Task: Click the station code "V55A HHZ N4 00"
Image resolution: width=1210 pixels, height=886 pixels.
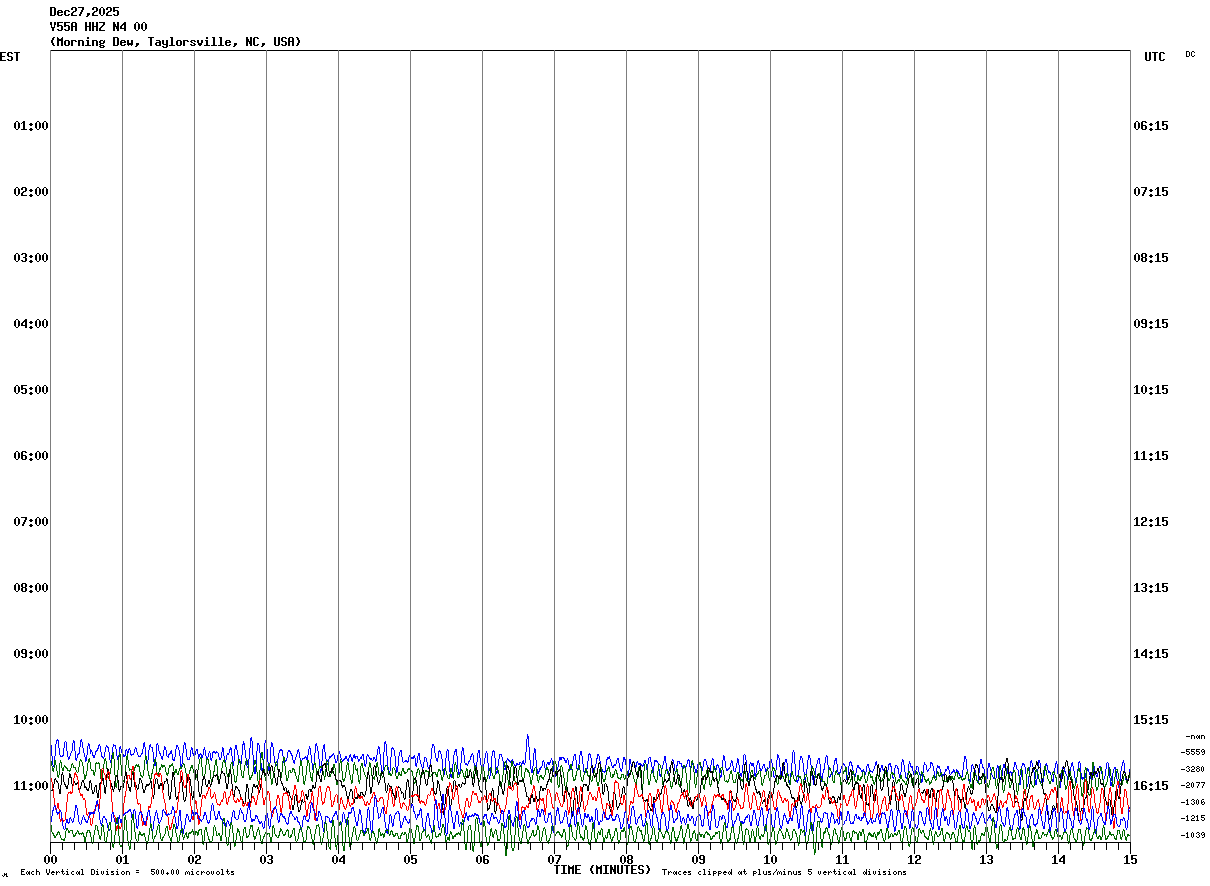Action: tap(98, 27)
